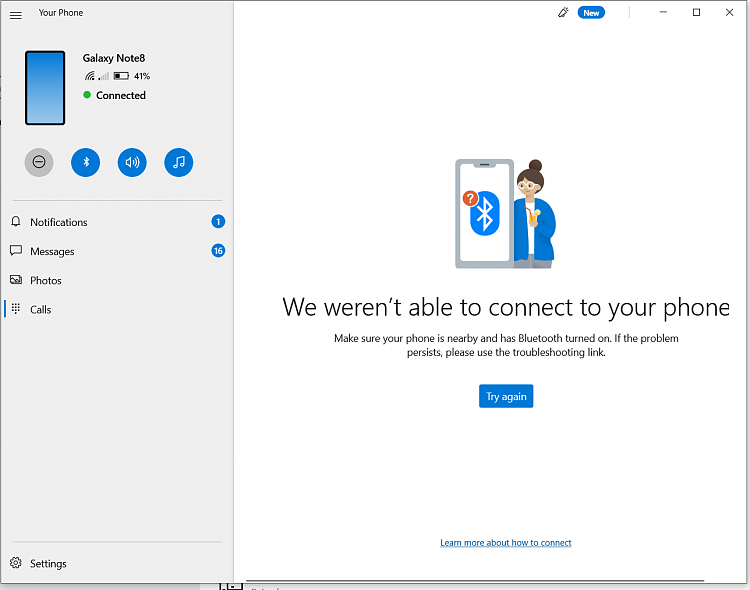Click the Connected status text
The height and width of the screenshot is (590, 750).
tap(121, 95)
